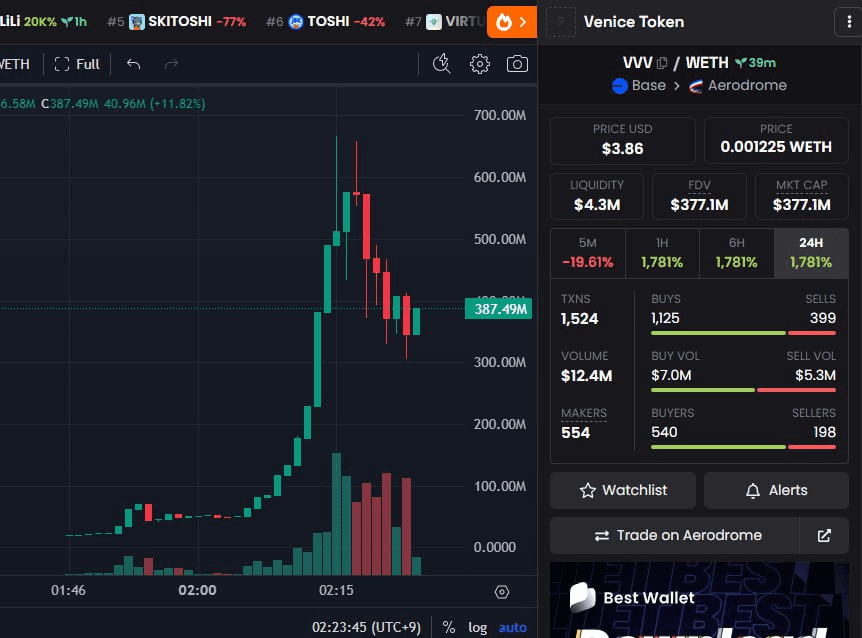Click the Aerodrome DEX logo

pos(695,86)
